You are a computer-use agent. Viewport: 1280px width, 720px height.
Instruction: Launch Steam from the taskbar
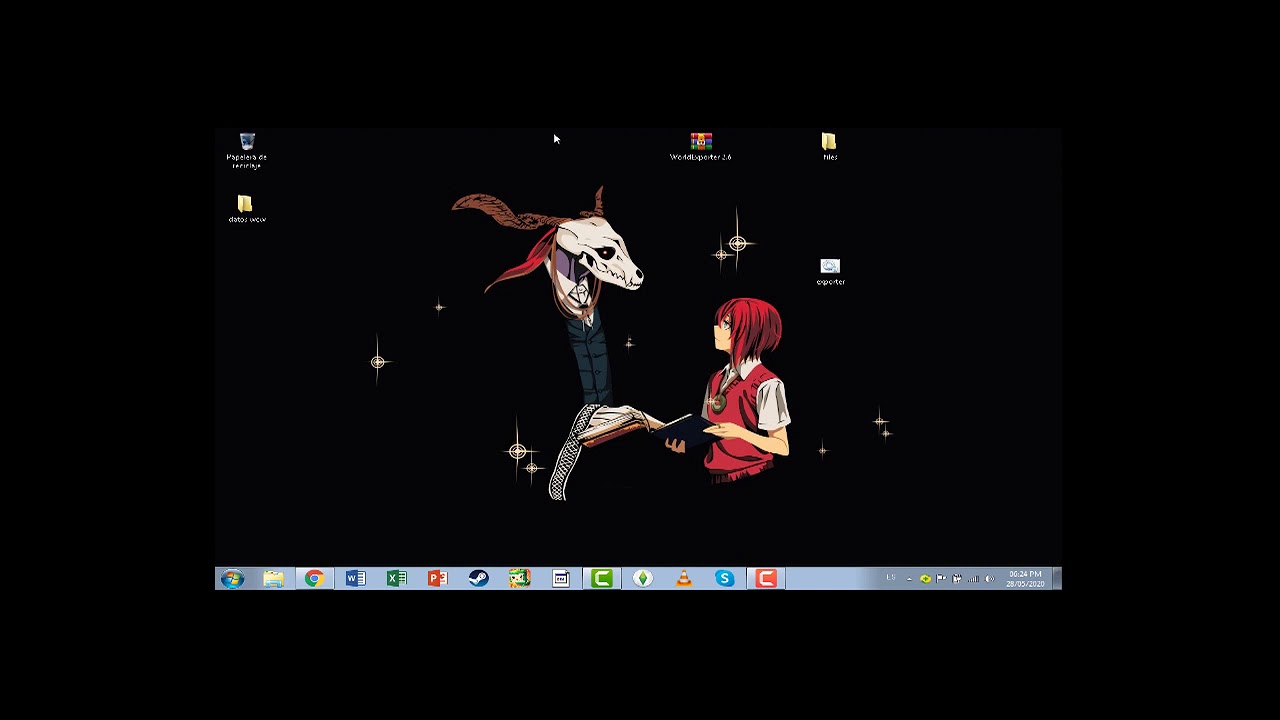[478, 579]
